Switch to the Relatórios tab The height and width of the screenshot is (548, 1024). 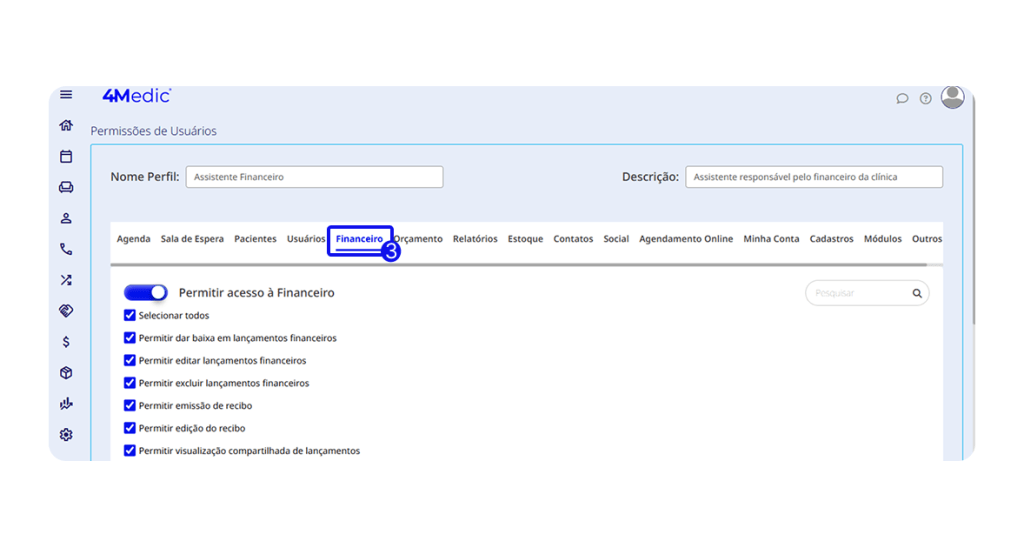[x=475, y=239]
